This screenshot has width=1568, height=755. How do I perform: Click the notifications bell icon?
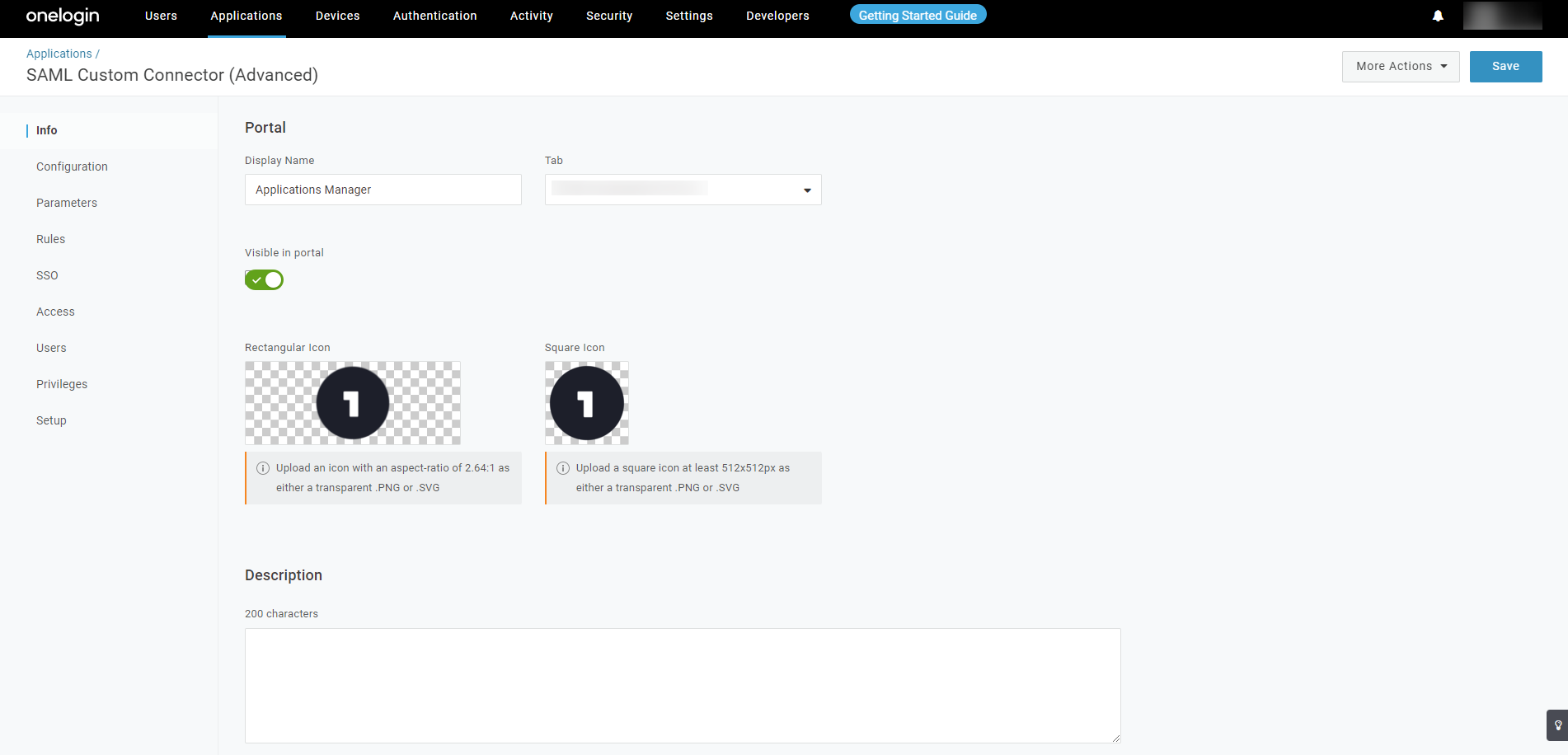[1438, 16]
